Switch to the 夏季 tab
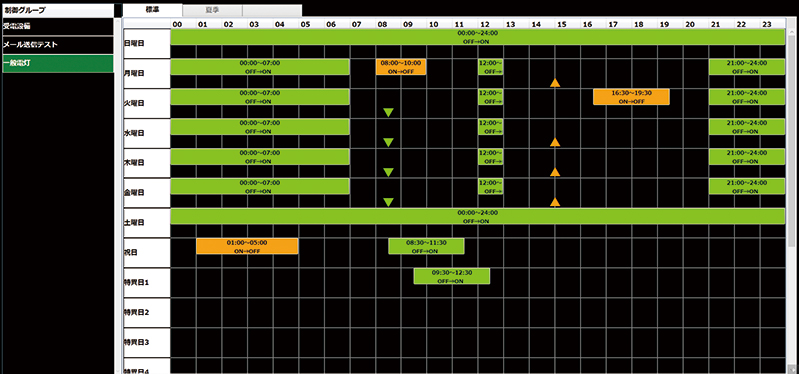The width and height of the screenshot is (799, 374). click(212, 11)
